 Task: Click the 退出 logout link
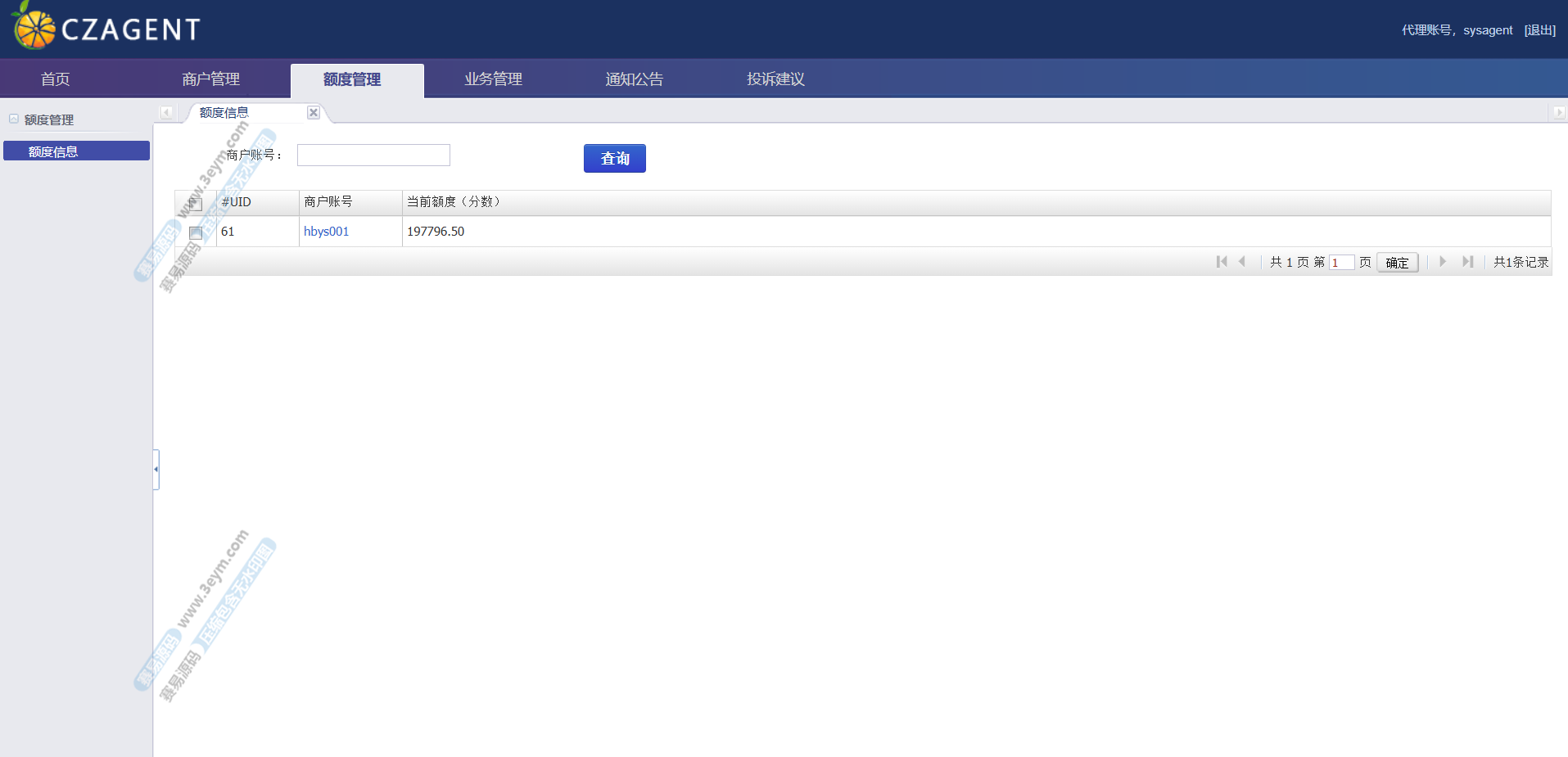(x=1539, y=30)
